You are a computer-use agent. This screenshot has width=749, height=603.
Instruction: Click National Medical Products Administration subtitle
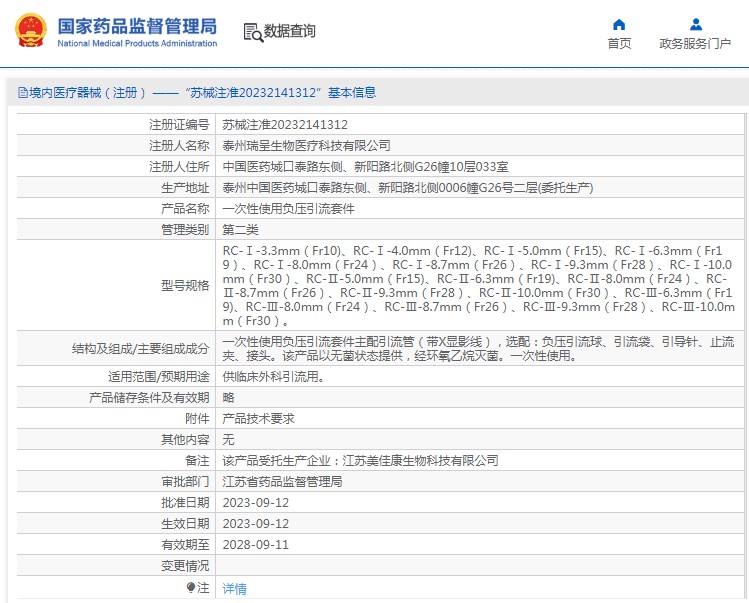137,43
